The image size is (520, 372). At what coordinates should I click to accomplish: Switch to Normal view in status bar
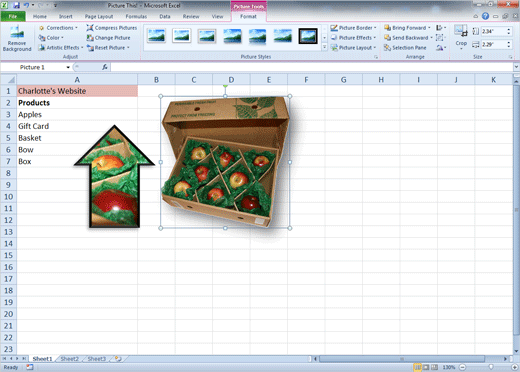(417, 367)
